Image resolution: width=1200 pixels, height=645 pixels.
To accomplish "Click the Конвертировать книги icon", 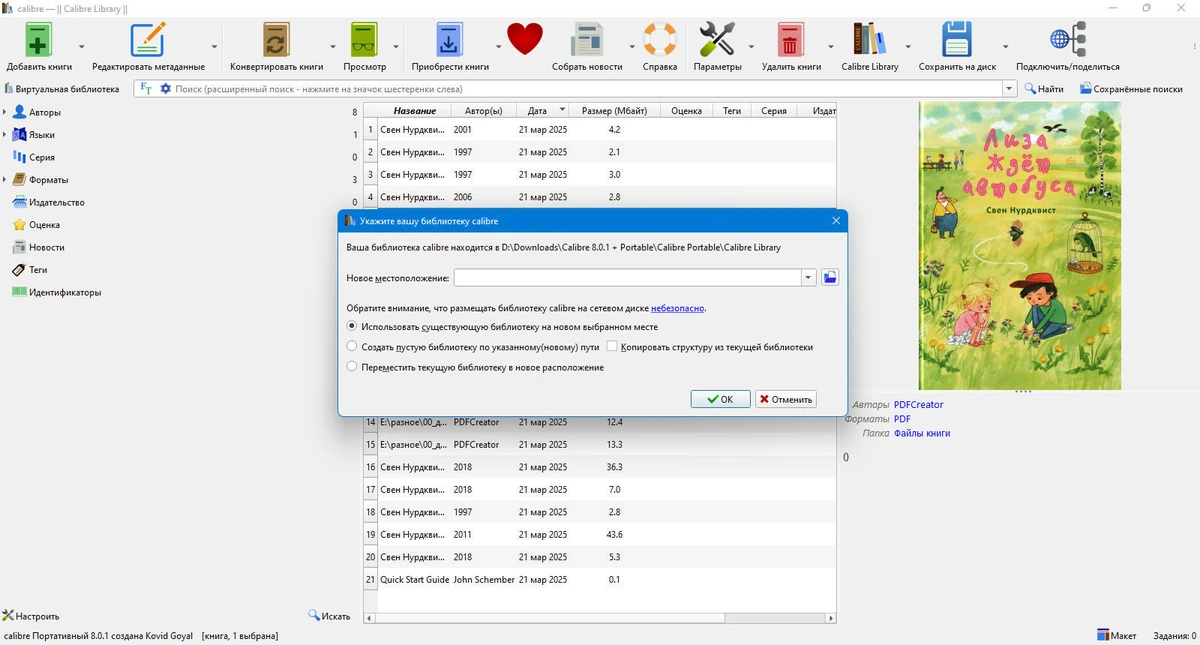I will pos(276,41).
